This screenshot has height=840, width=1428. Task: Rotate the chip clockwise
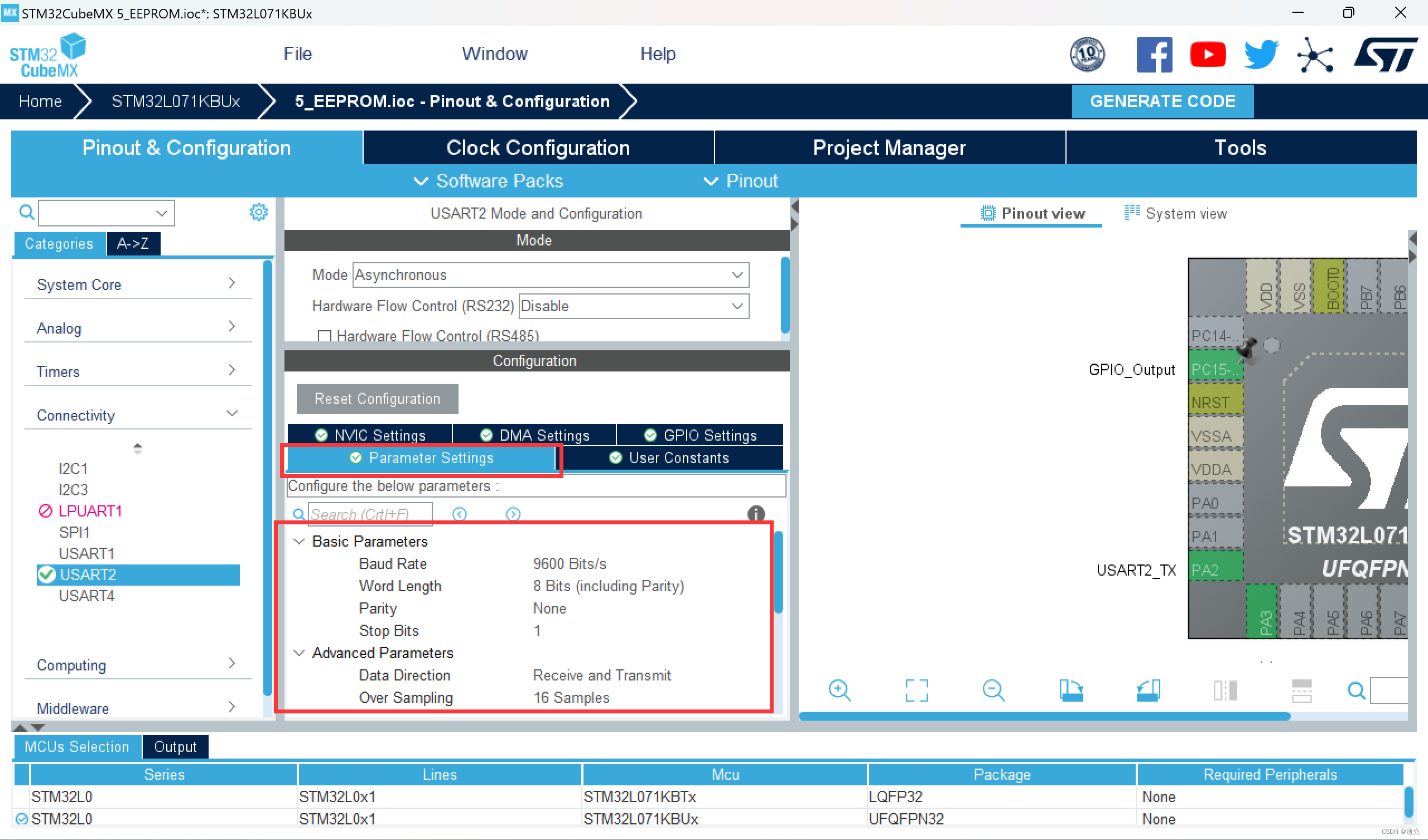[1071, 691]
